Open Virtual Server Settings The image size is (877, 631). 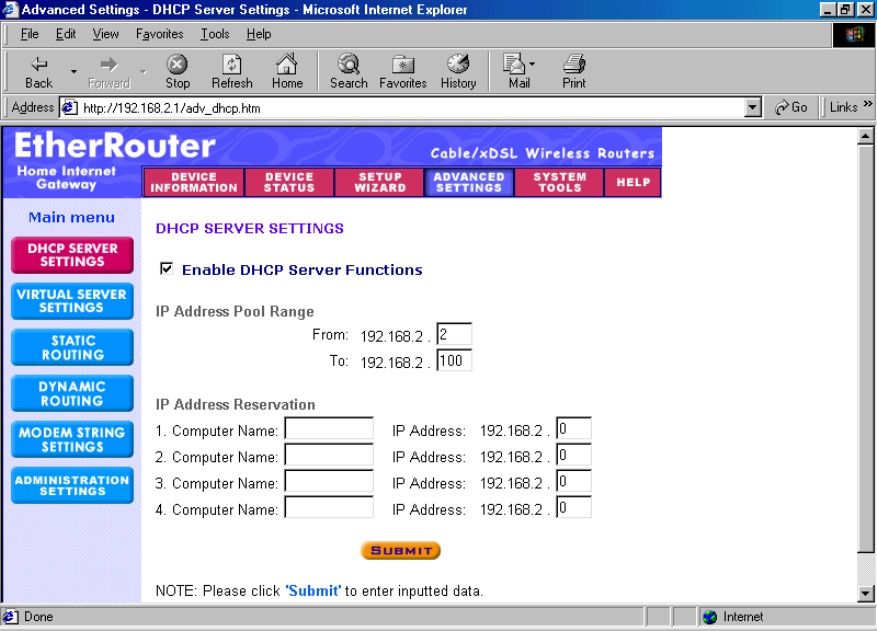tap(72, 301)
